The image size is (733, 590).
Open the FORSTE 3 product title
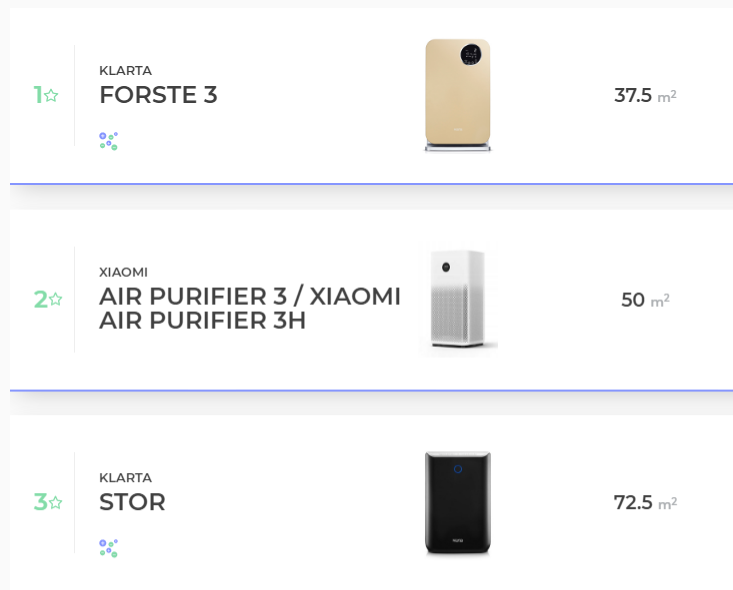coord(158,95)
